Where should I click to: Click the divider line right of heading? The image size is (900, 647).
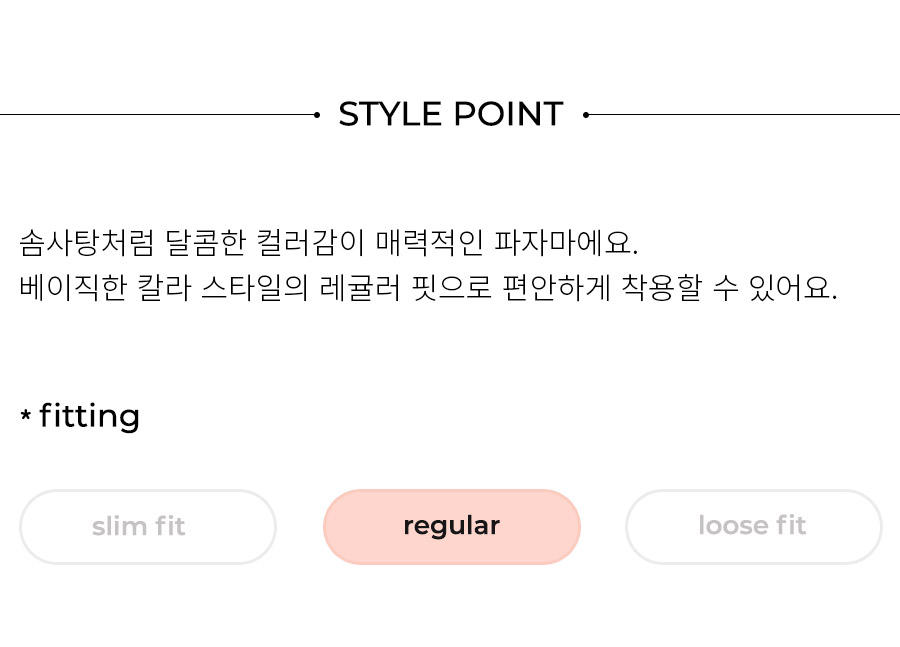coord(744,115)
